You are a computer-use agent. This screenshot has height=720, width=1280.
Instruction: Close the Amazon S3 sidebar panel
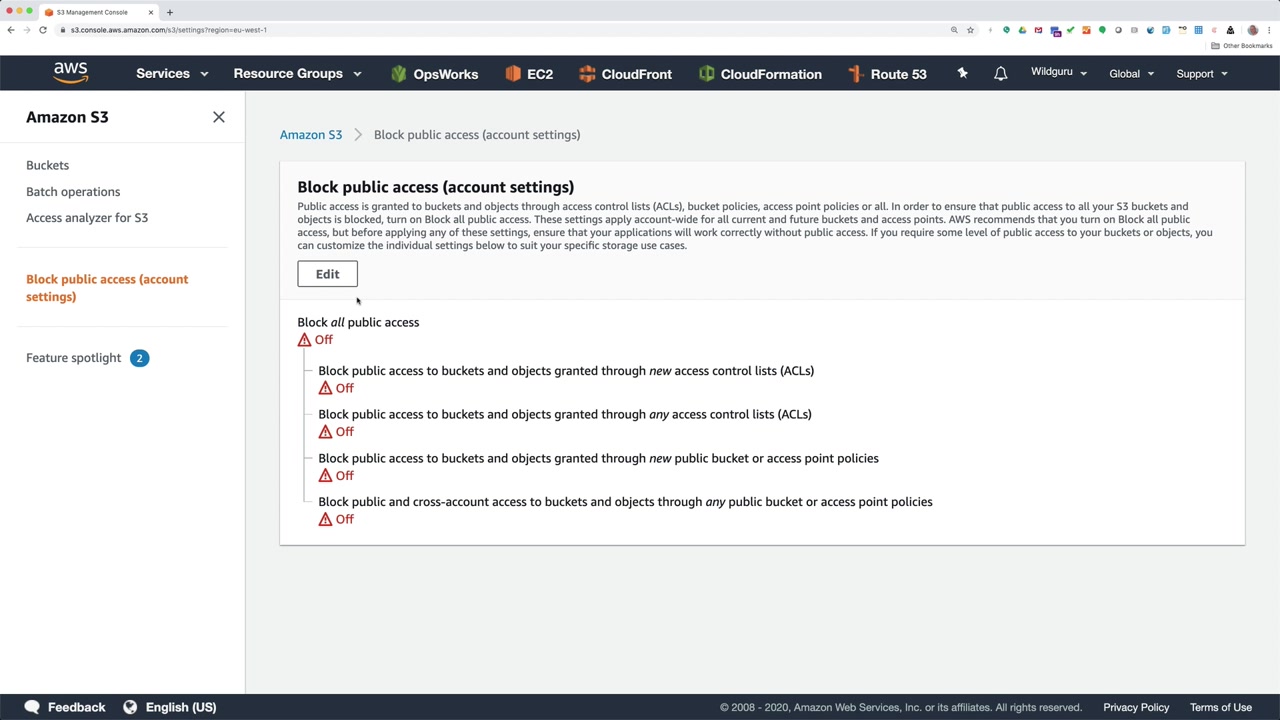pyautogui.click(x=219, y=117)
